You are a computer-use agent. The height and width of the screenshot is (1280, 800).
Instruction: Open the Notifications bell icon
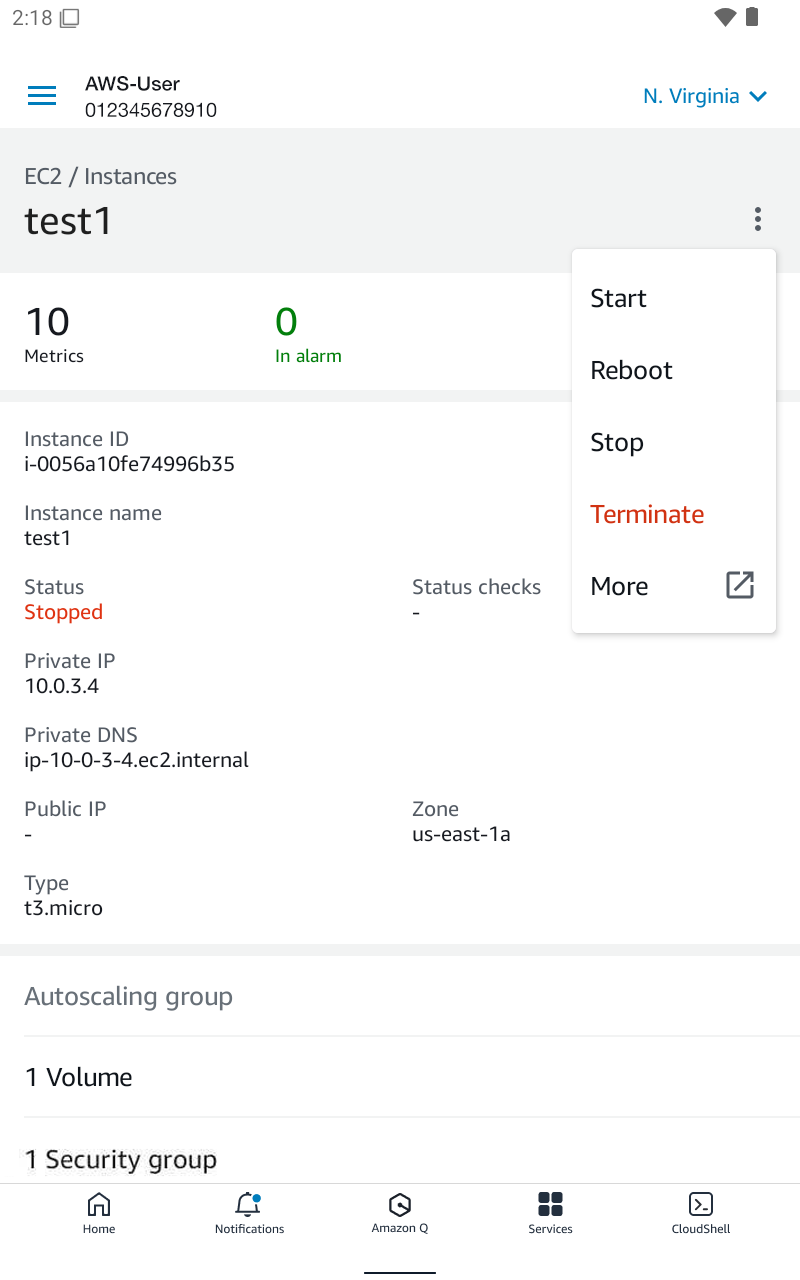tap(248, 1203)
